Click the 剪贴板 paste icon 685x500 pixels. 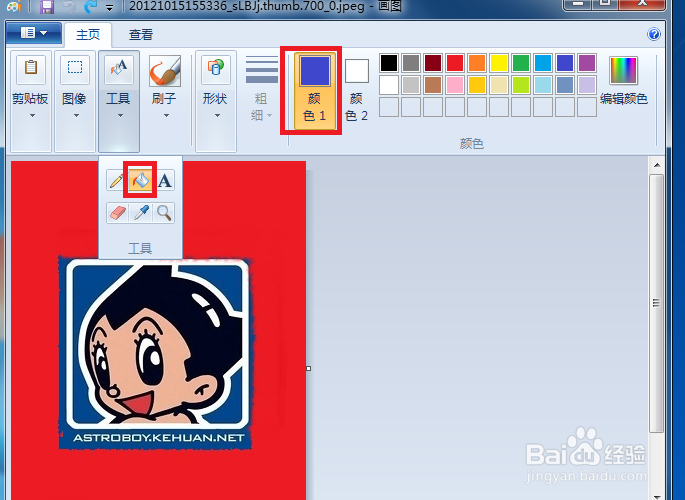[31, 69]
